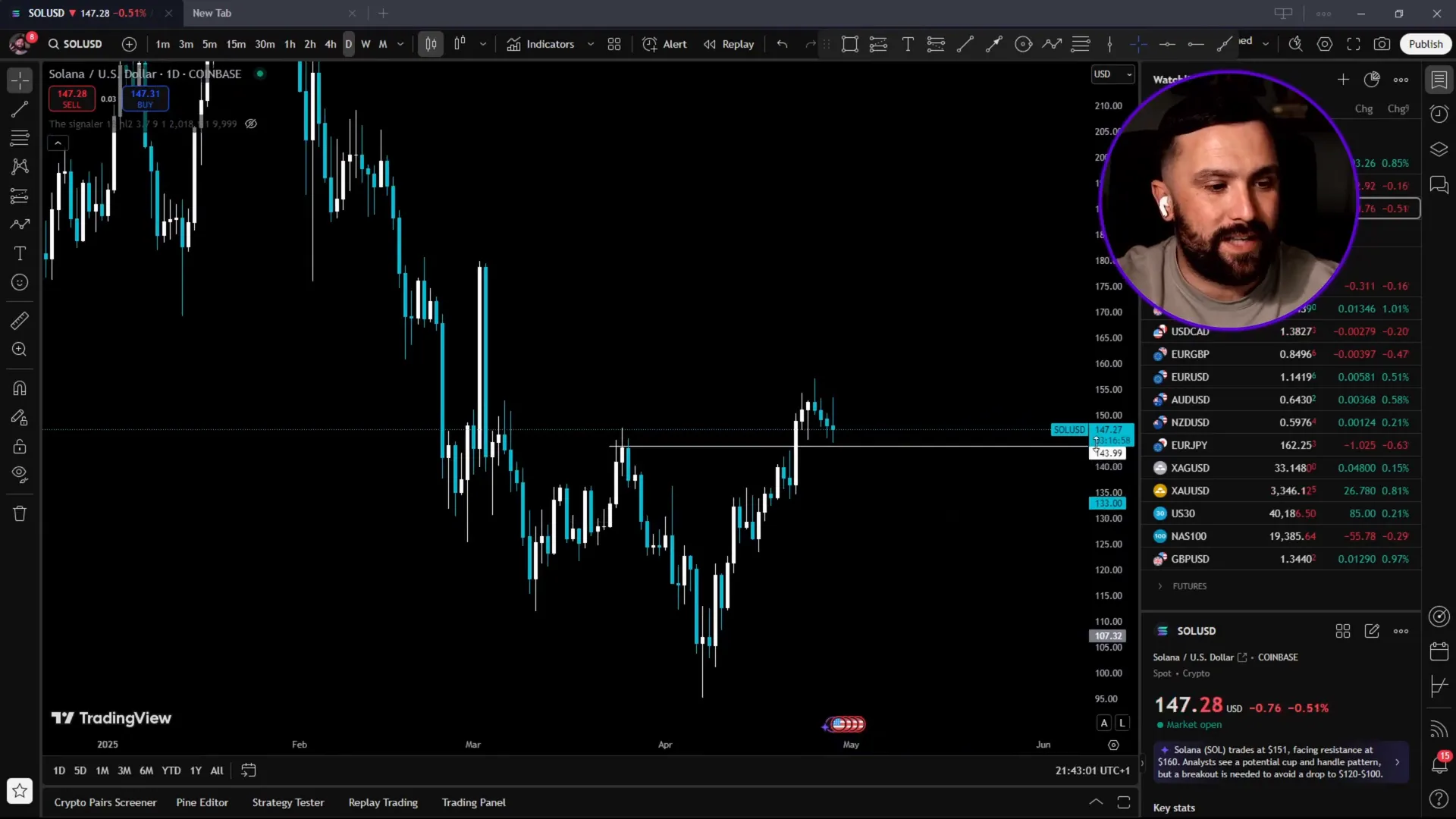Open the Strategy Tester tab
The height and width of the screenshot is (819, 1456).
tap(288, 802)
